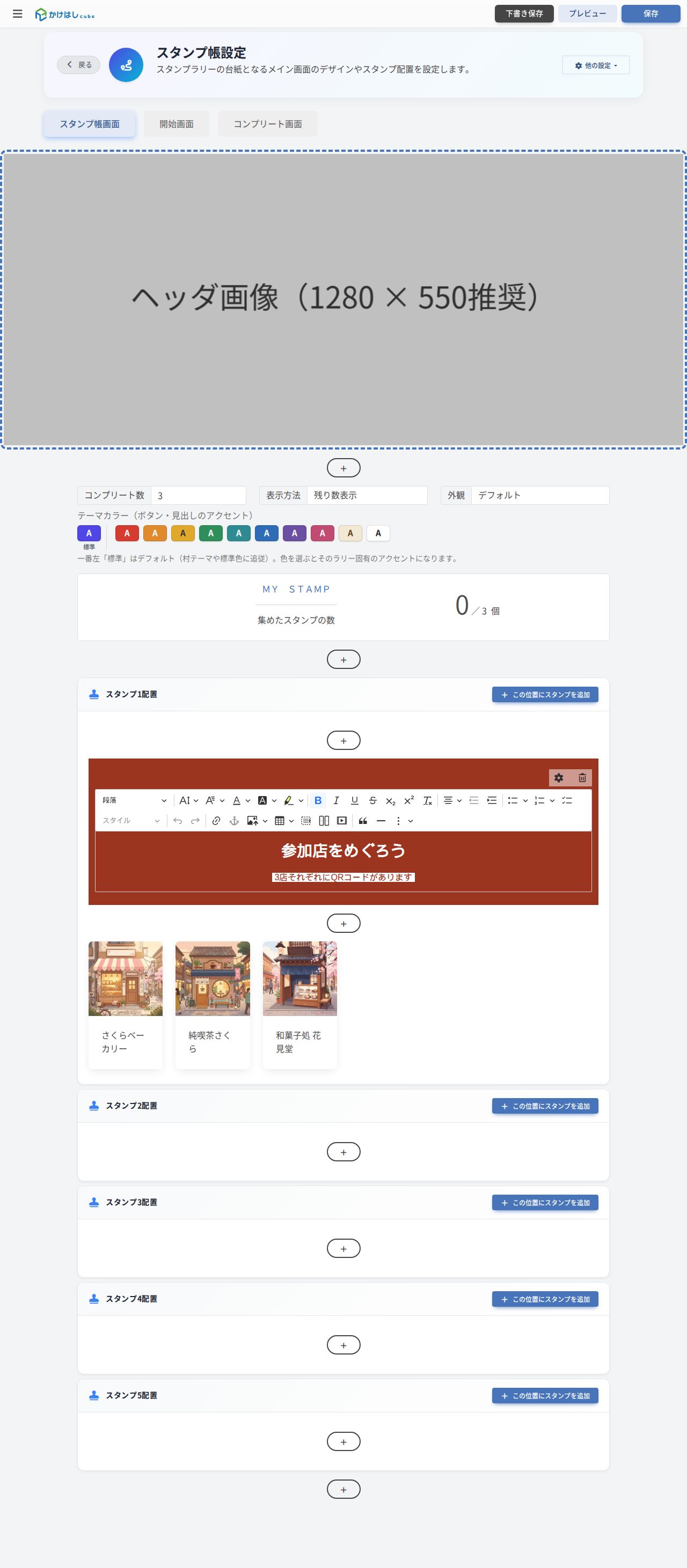Increase indent in the editor toolbar

(x=492, y=800)
